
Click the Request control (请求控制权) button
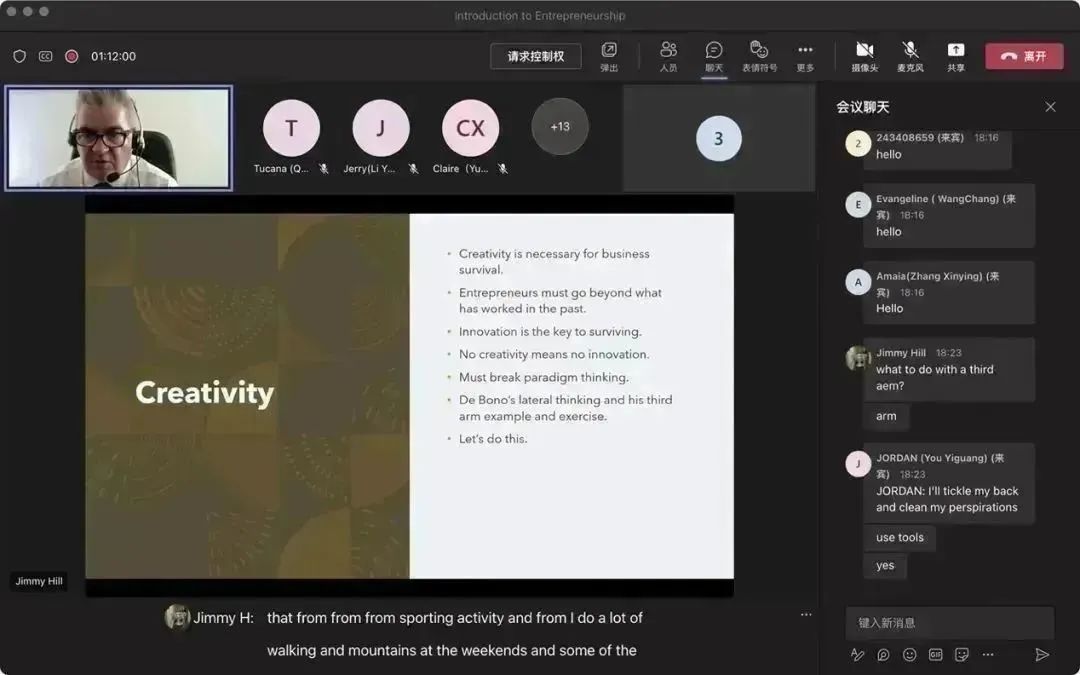click(x=535, y=56)
